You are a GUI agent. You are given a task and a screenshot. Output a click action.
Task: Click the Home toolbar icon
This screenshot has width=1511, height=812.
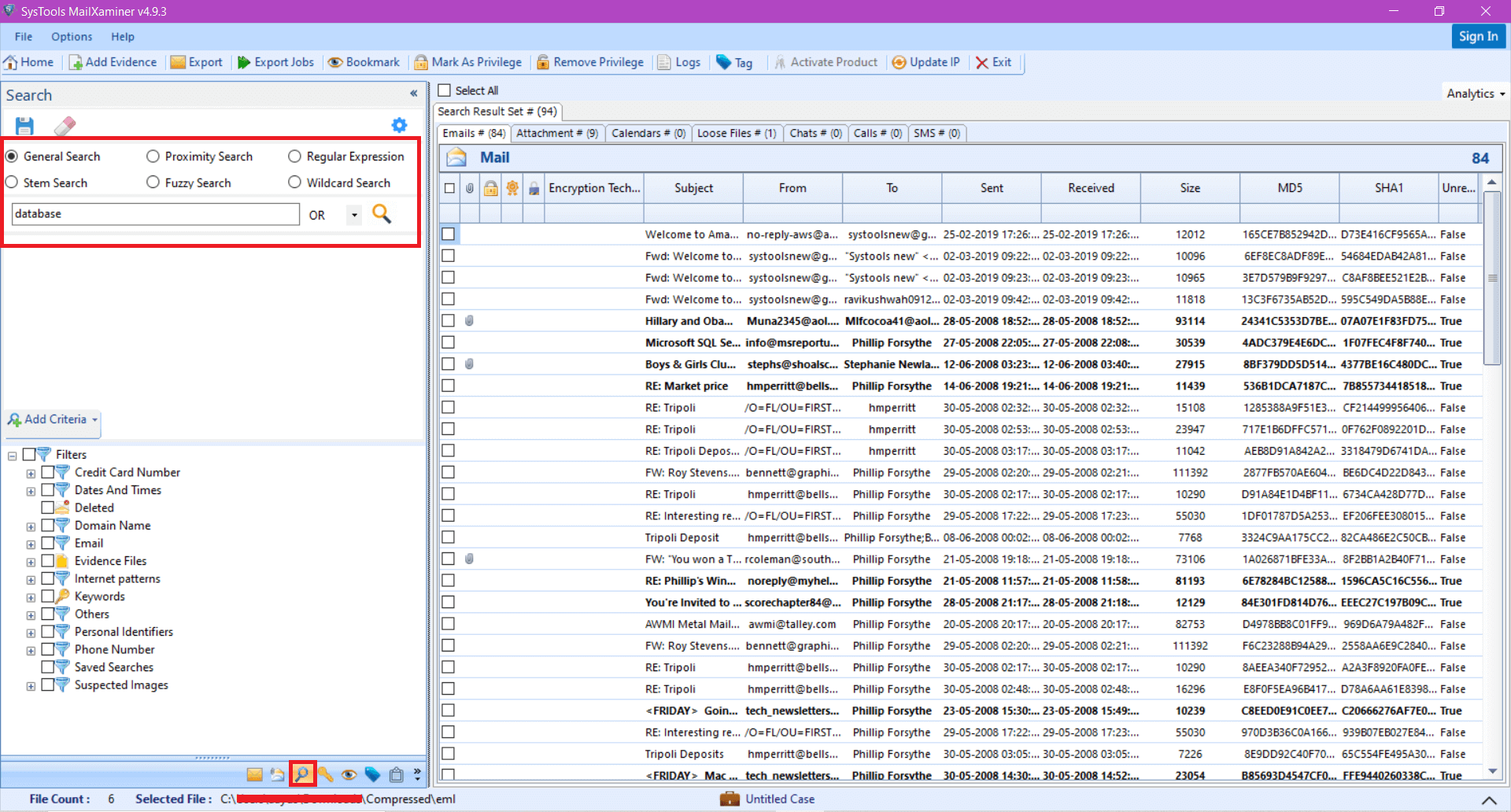click(11, 62)
